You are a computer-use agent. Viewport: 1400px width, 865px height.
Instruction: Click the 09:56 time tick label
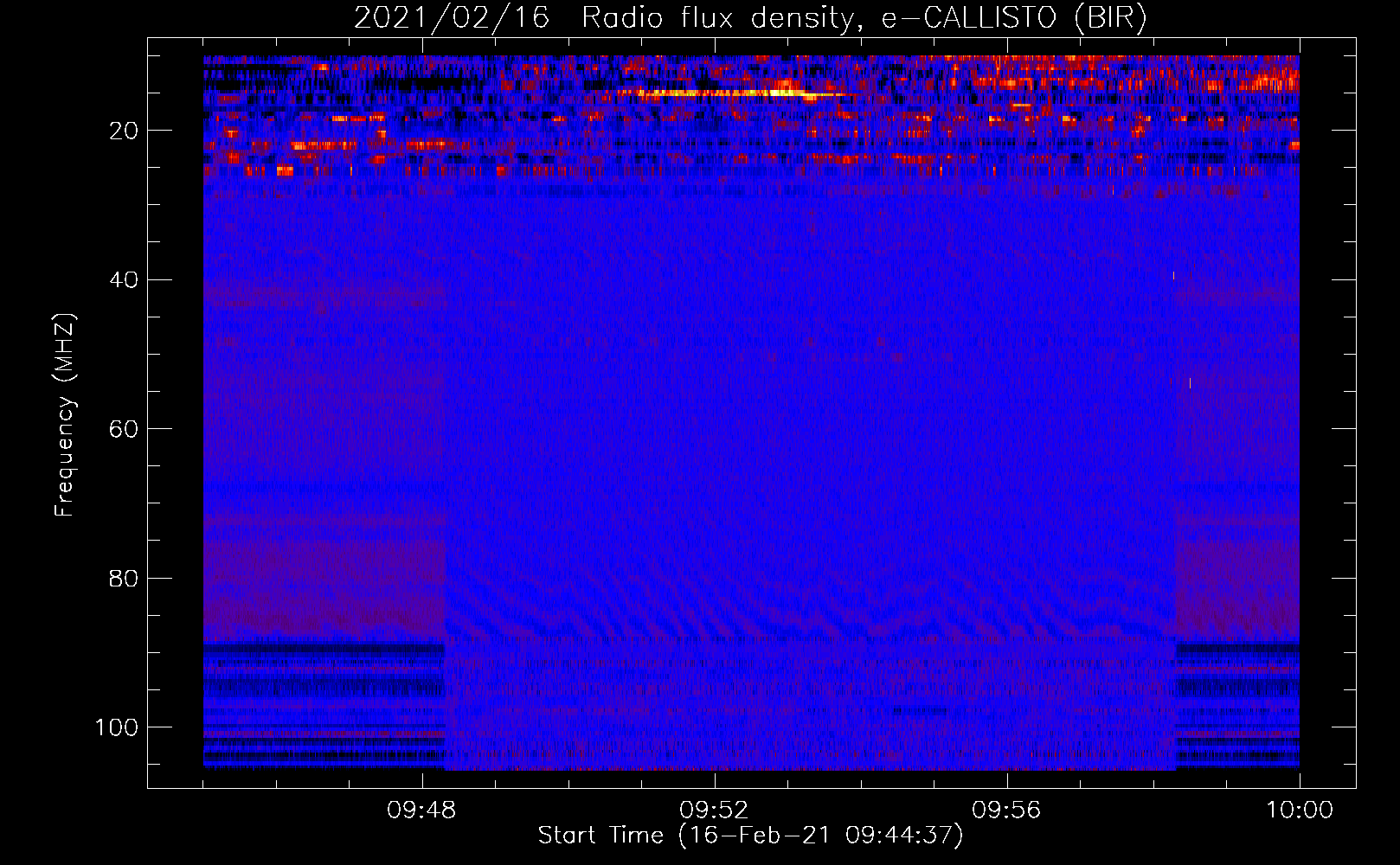(1006, 811)
